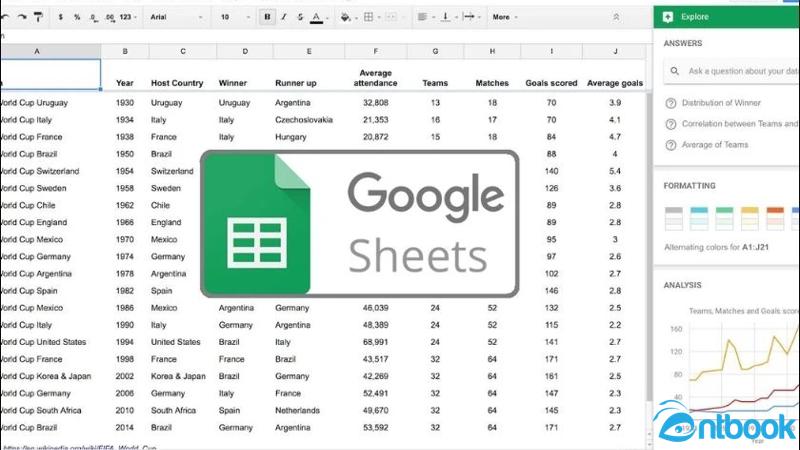Click the Explore panel icon

[x=668, y=17]
